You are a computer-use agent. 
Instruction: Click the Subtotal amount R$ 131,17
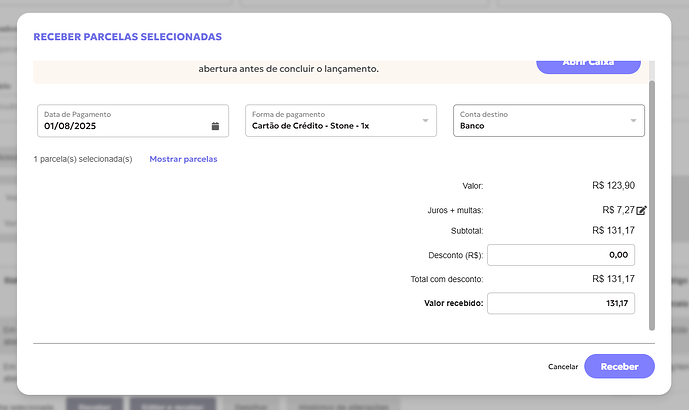coord(613,230)
